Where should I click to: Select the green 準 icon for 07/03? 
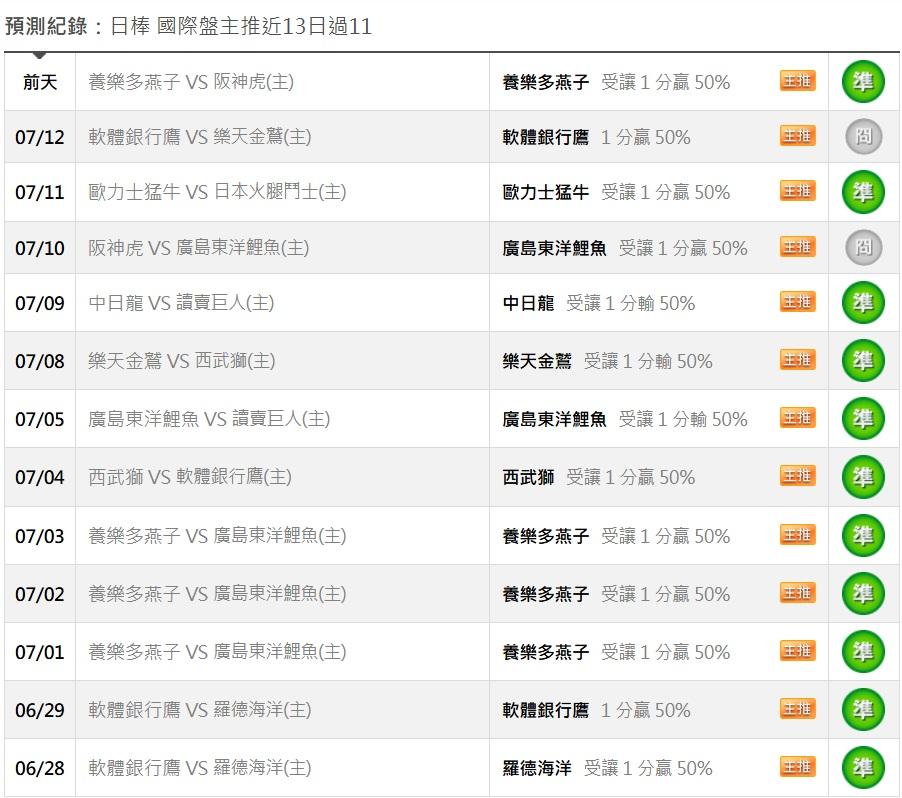pyautogui.click(x=863, y=536)
